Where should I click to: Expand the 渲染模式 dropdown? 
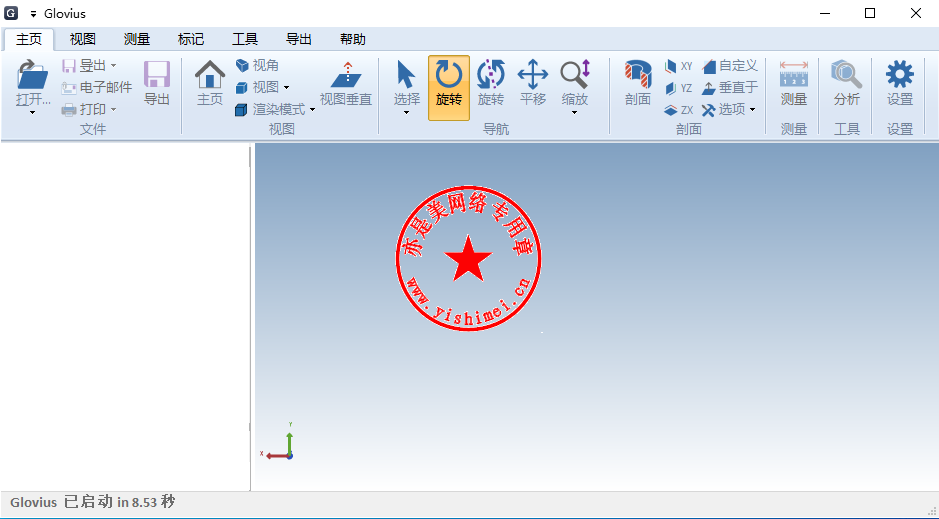(312, 110)
